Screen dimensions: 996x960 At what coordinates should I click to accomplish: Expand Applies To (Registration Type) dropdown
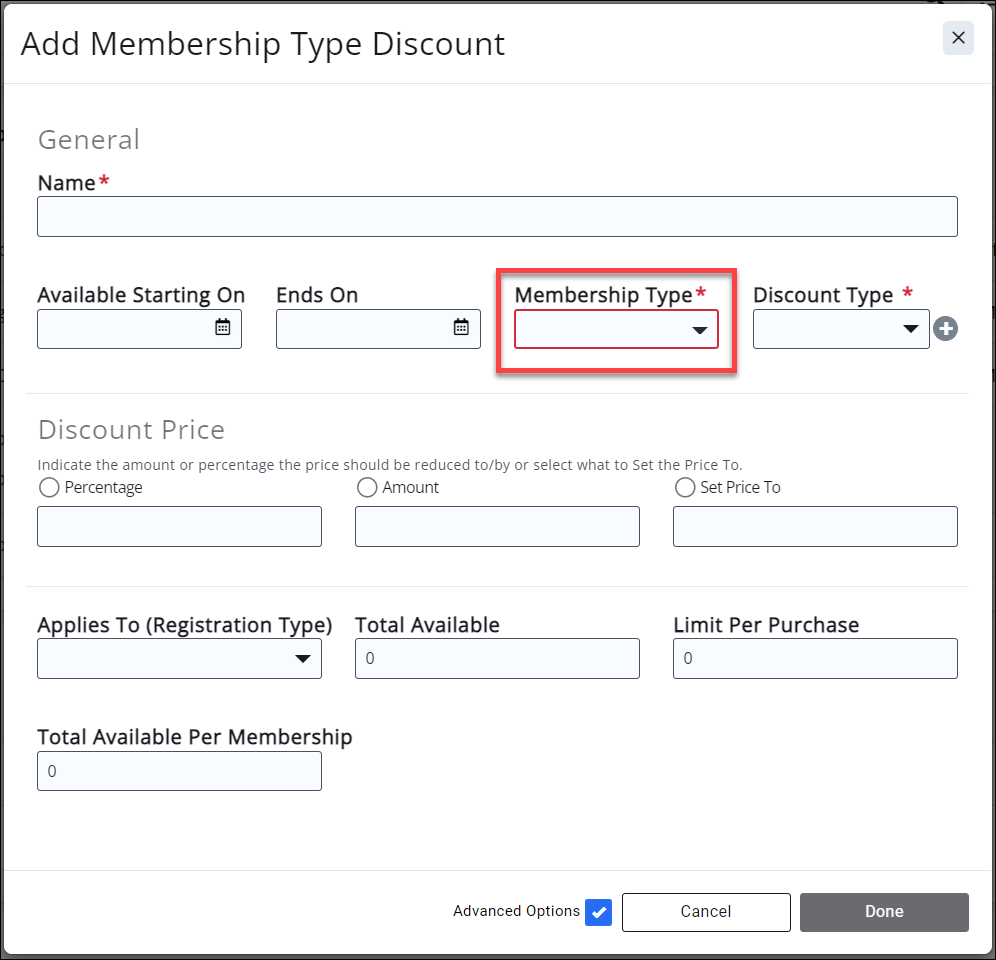tap(180, 659)
